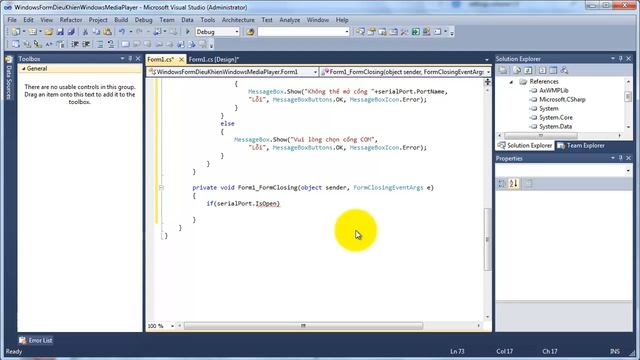The image size is (640, 360).
Task: Click the Categorized icon in Properties panel
Action: click(502, 184)
